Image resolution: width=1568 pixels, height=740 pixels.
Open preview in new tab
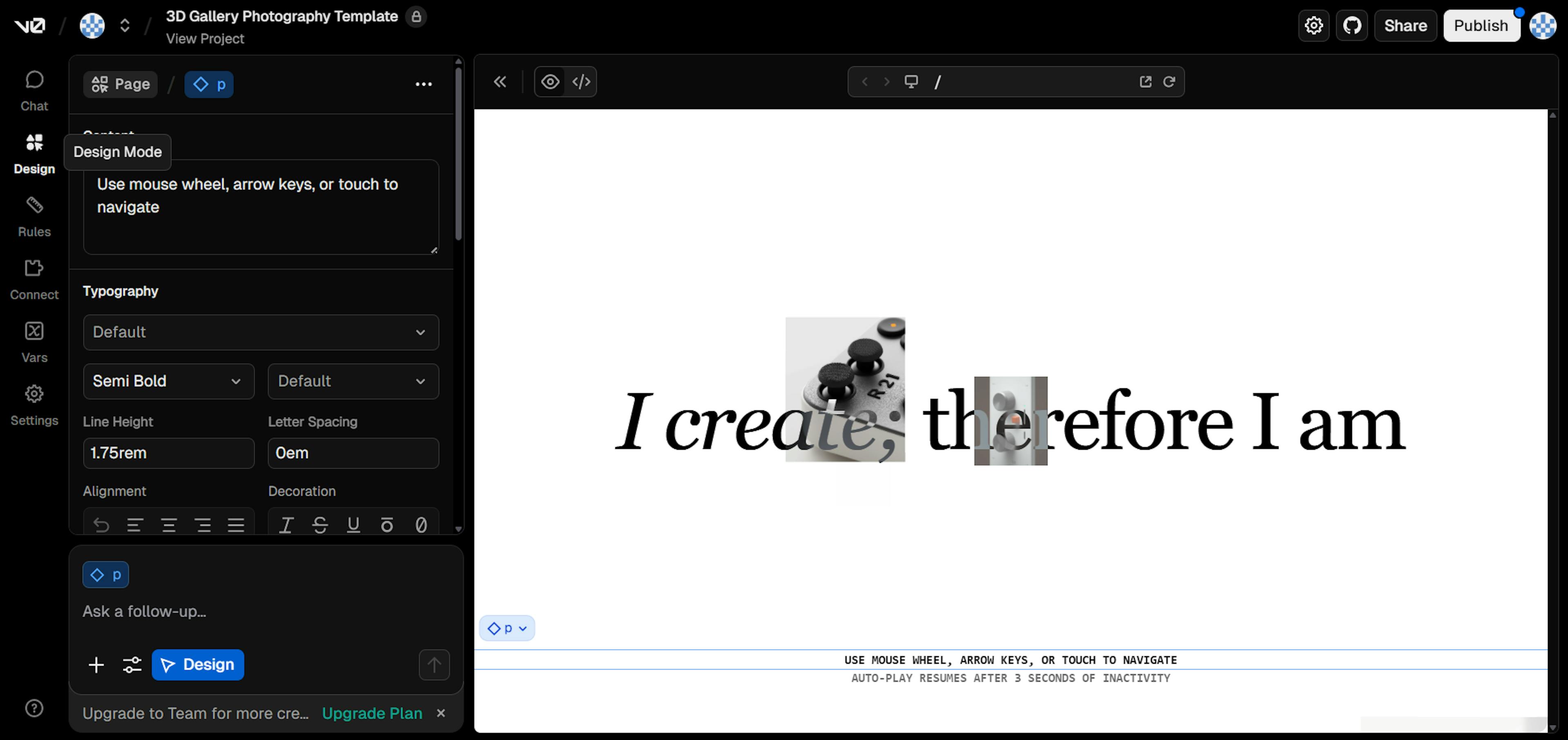(1145, 82)
